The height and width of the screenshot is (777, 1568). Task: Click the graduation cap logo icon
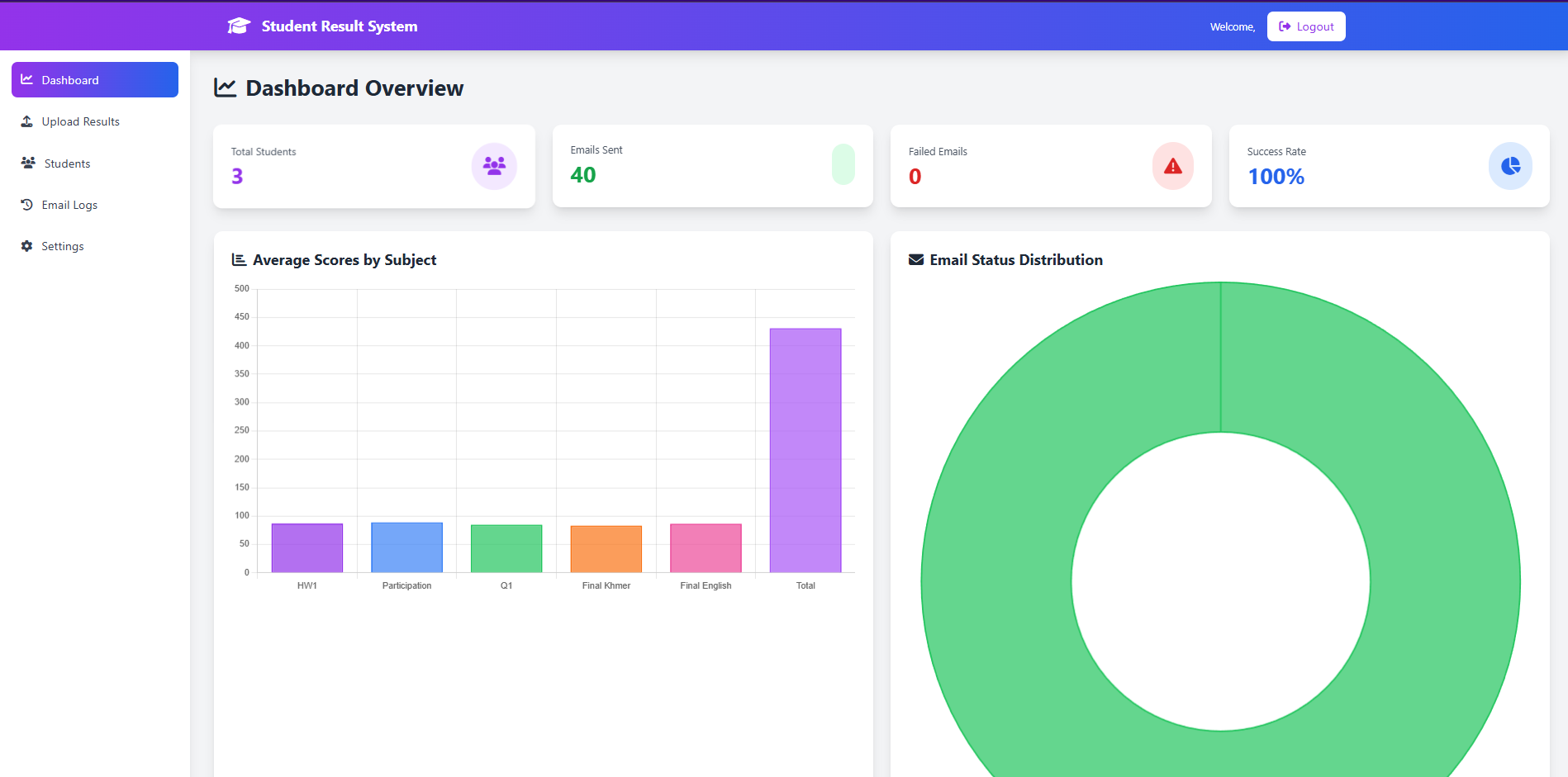tap(238, 25)
